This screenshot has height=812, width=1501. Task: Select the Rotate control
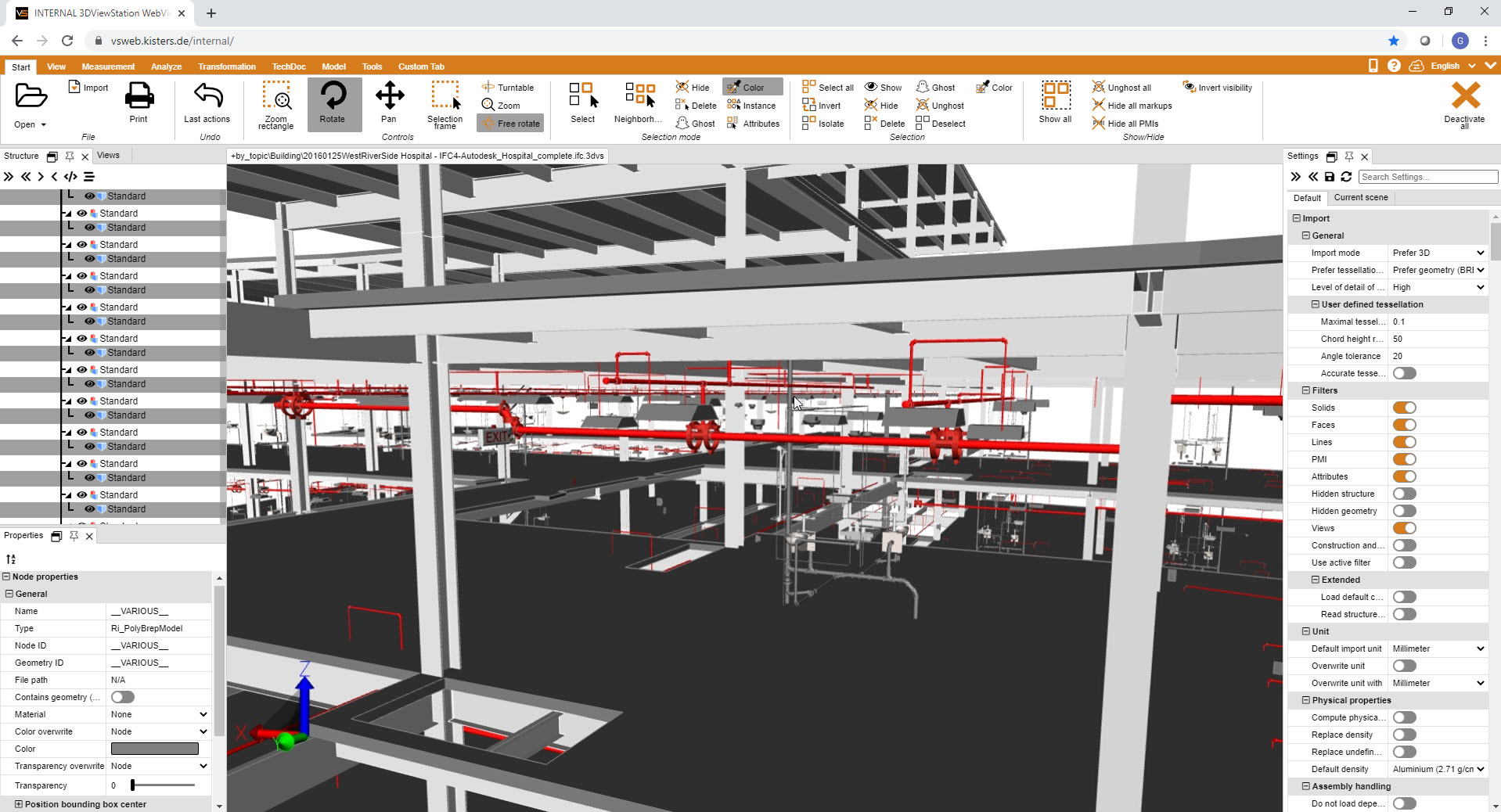click(333, 103)
